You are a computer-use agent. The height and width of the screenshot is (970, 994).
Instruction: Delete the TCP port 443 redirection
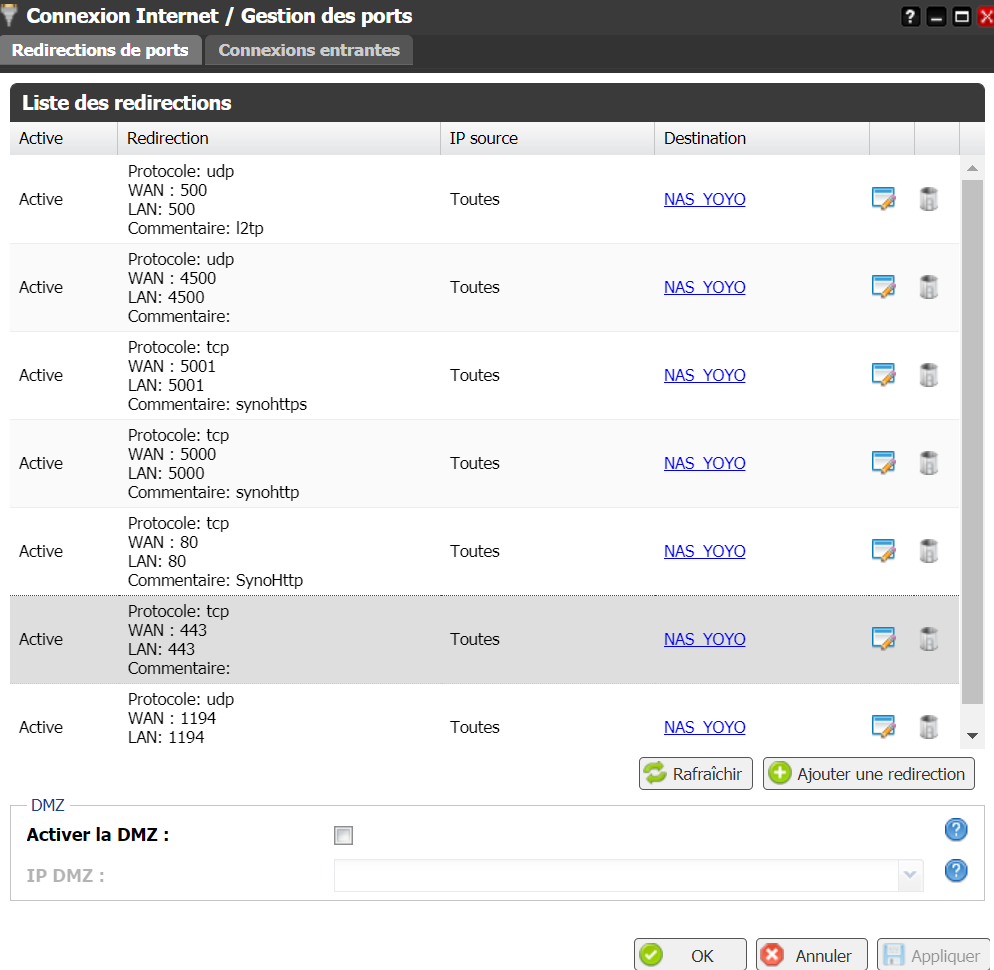[x=929, y=639]
